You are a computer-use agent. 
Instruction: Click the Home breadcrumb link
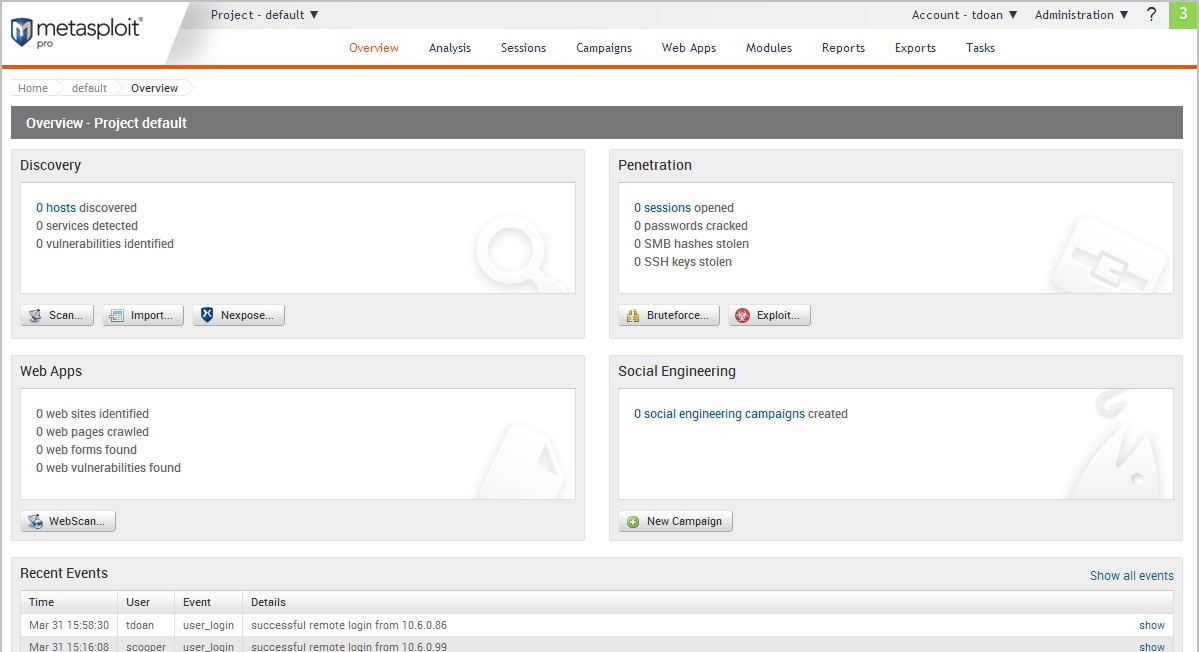[33, 88]
